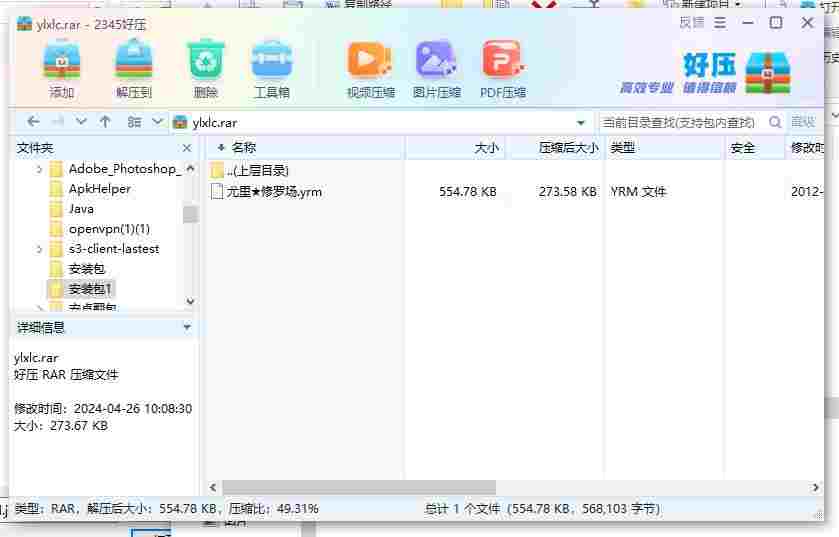This screenshot has width=839, height=537.
Task: Click the horizontal scrollbar right arrow
Action: 815,487
